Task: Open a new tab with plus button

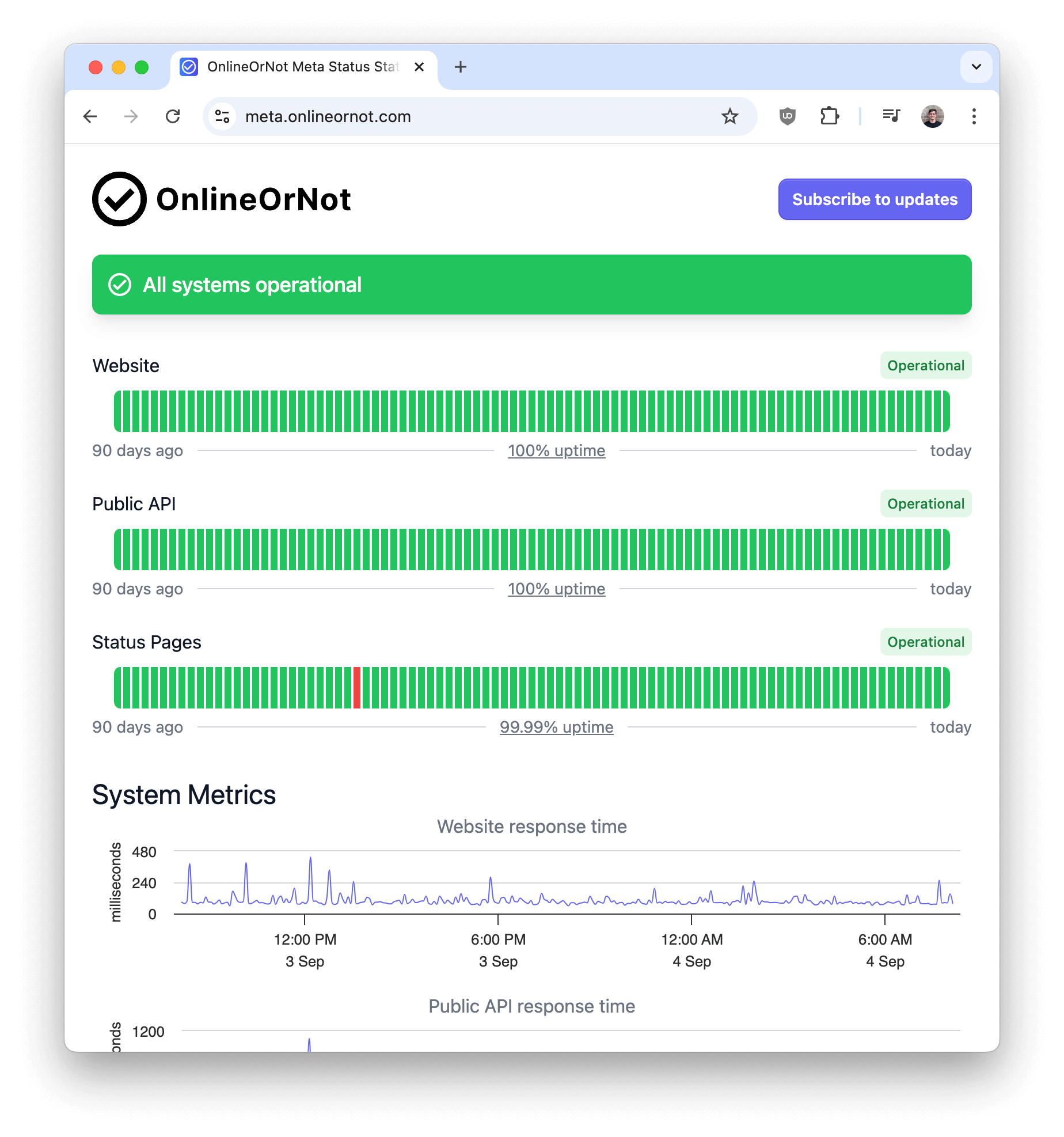Action: tap(460, 67)
